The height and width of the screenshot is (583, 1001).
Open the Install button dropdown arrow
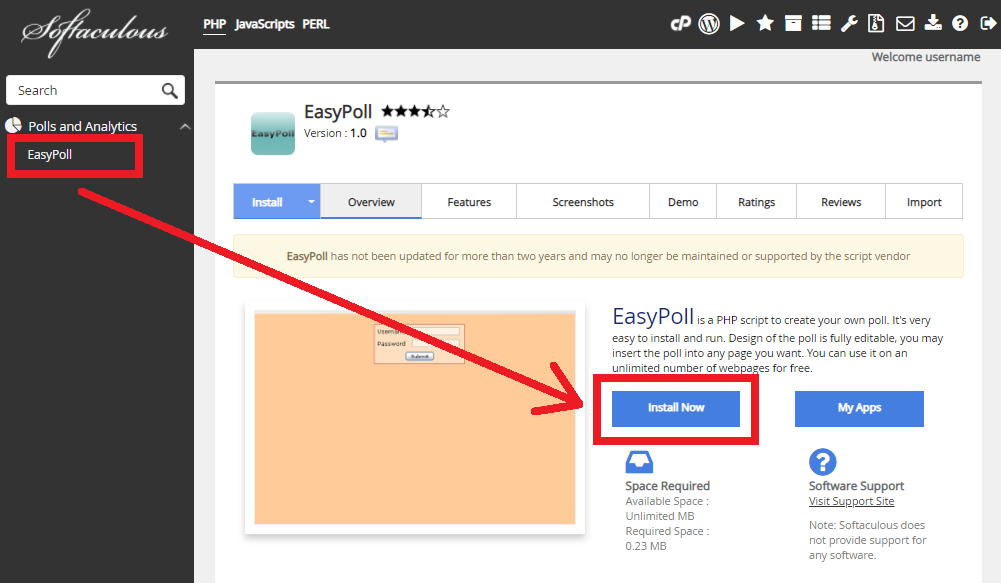[311, 201]
